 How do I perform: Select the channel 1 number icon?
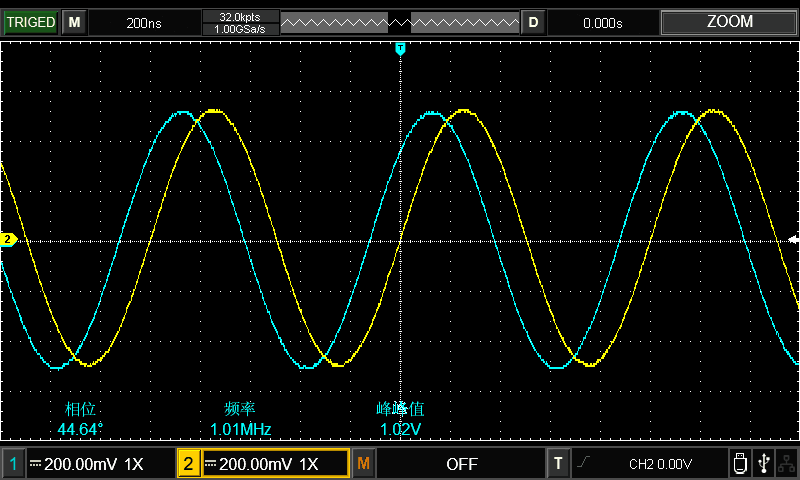tap(13, 464)
